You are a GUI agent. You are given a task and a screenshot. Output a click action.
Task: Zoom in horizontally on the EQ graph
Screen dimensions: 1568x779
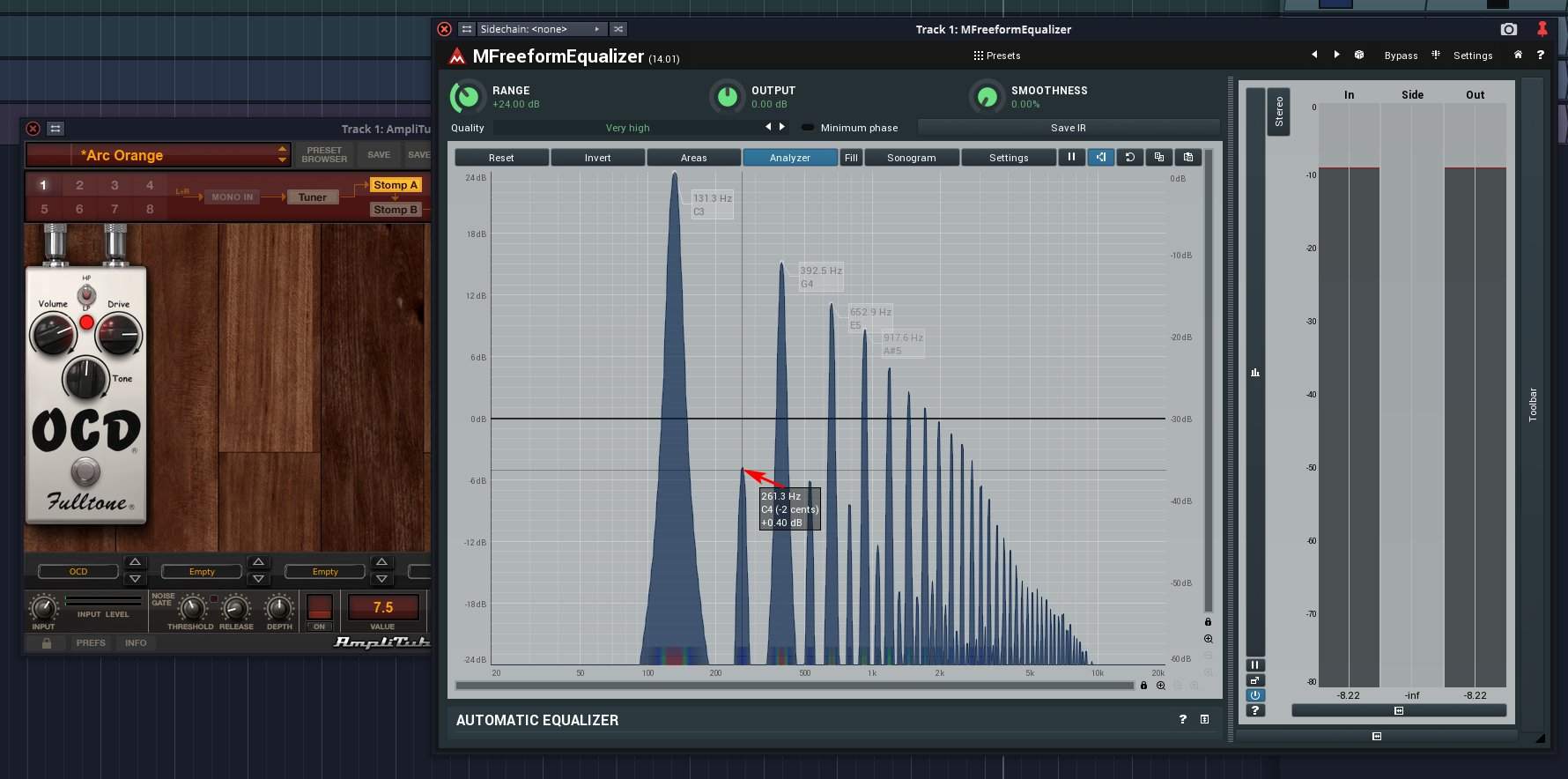[x=1160, y=686]
